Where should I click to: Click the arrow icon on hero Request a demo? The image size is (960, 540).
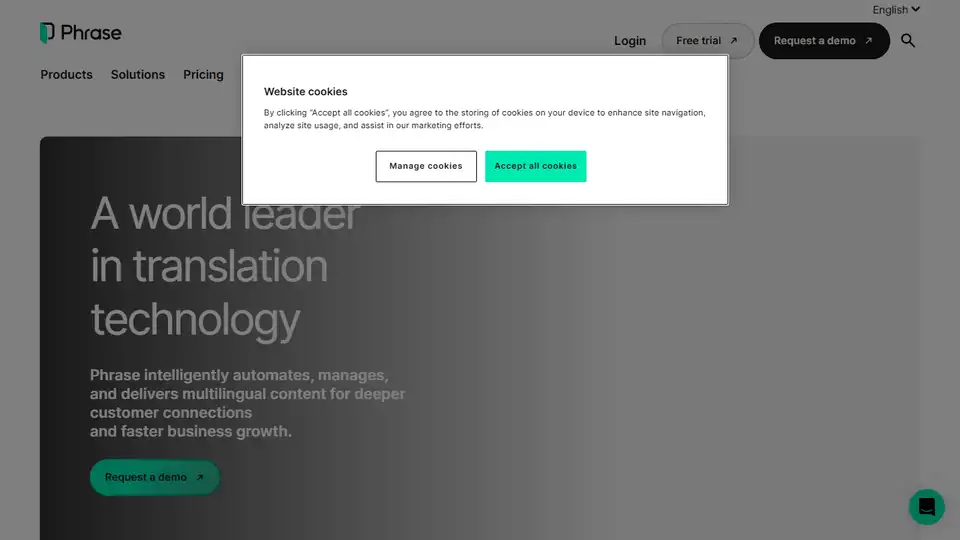(199, 477)
